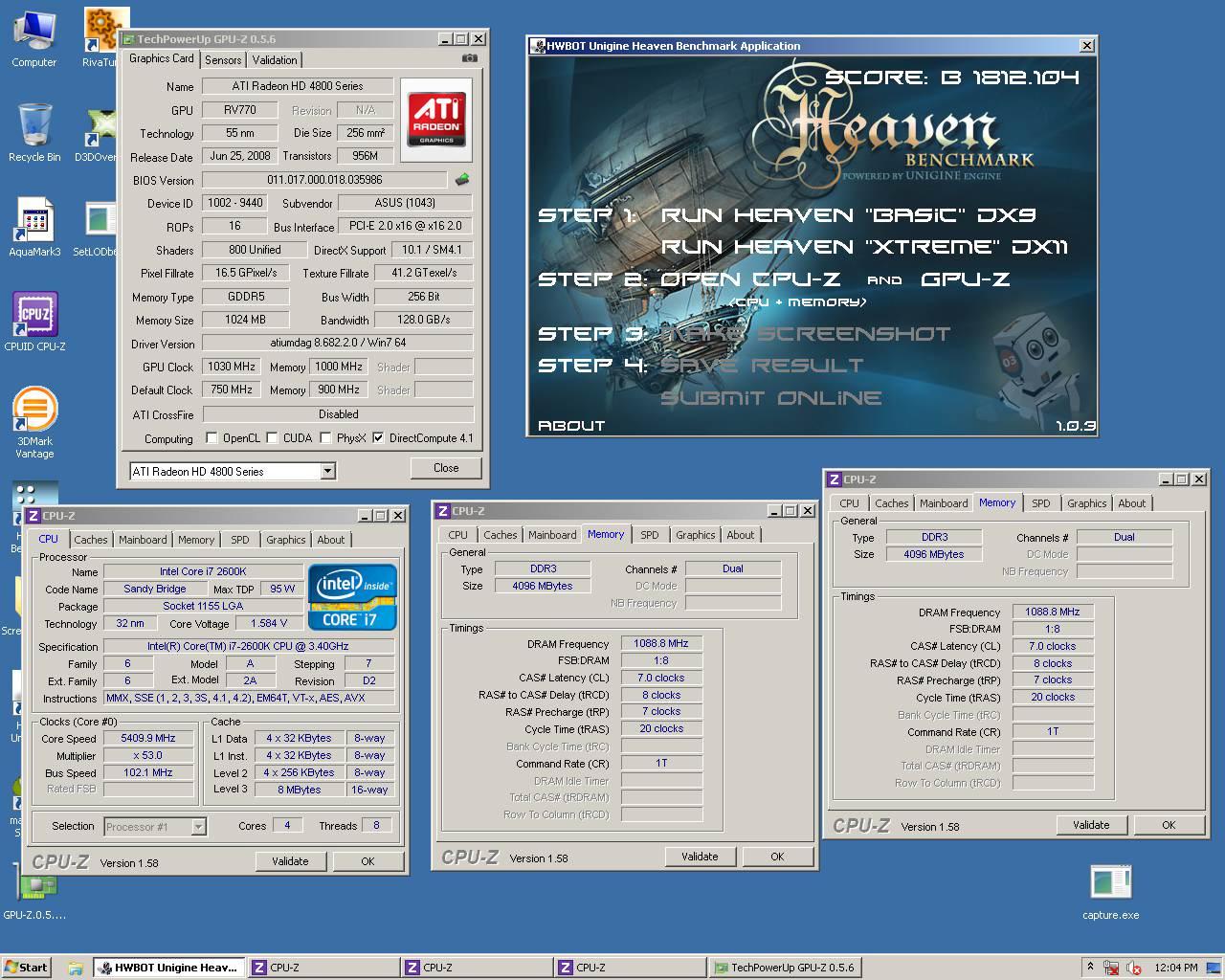Show hidden system tray icons arrow

[x=1089, y=967]
